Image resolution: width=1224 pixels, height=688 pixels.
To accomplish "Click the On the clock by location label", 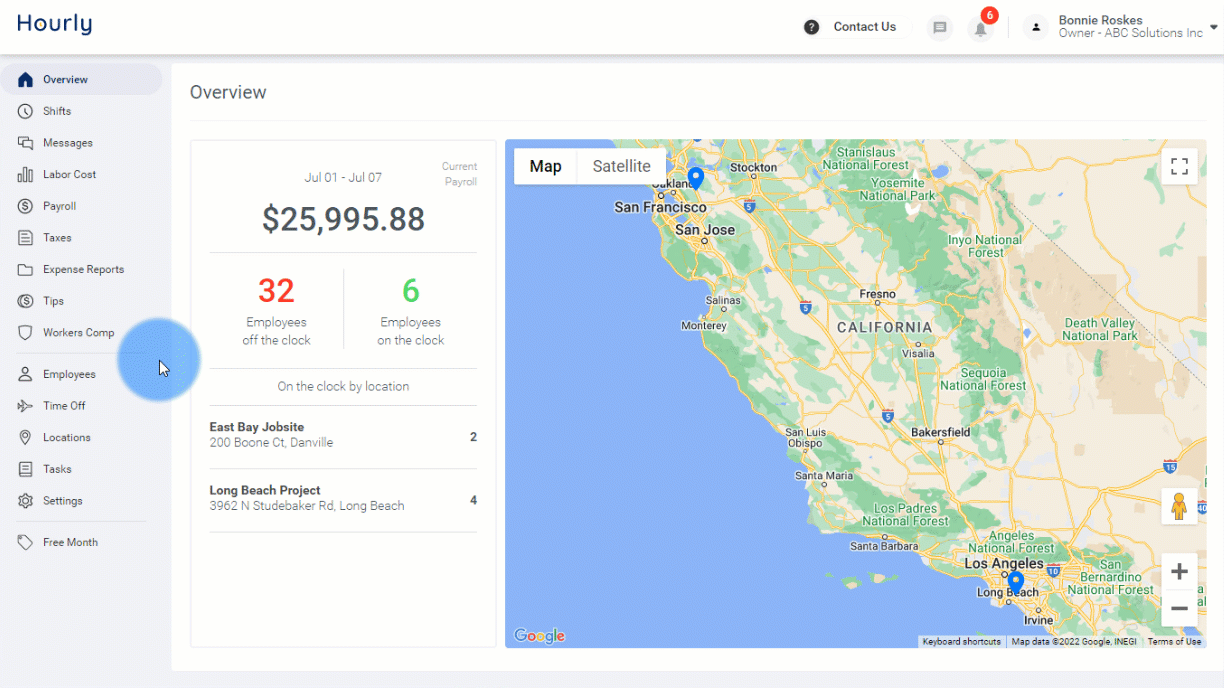I will pos(343,387).
